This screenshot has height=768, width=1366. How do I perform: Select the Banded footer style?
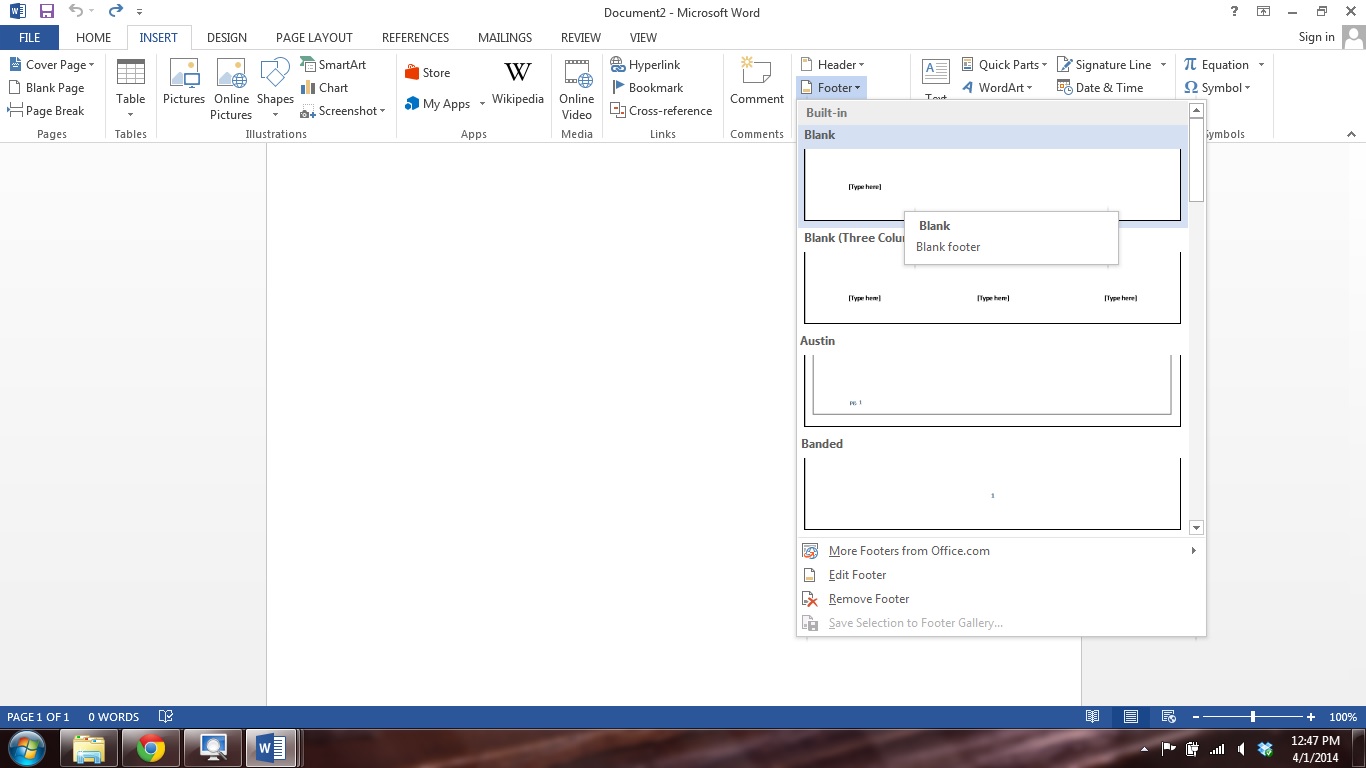tap(992, 494)
